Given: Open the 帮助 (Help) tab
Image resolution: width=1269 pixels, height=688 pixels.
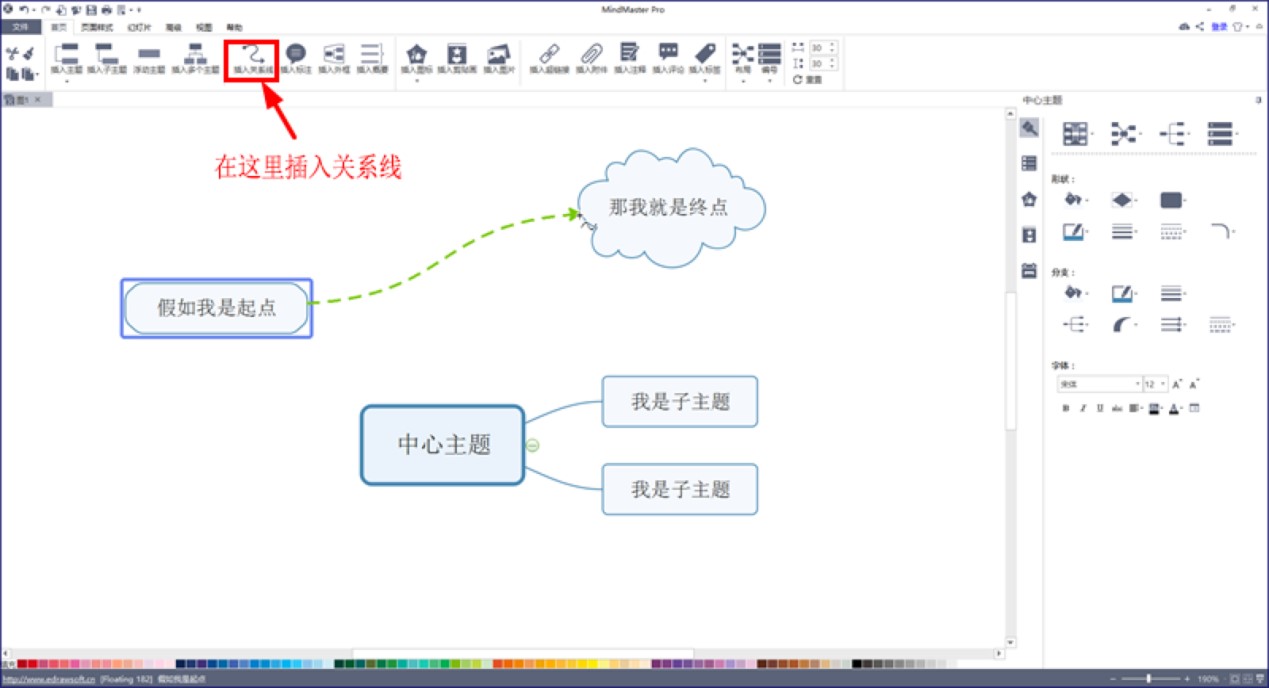Looking at the screenshot, I should tap(234, 27).
